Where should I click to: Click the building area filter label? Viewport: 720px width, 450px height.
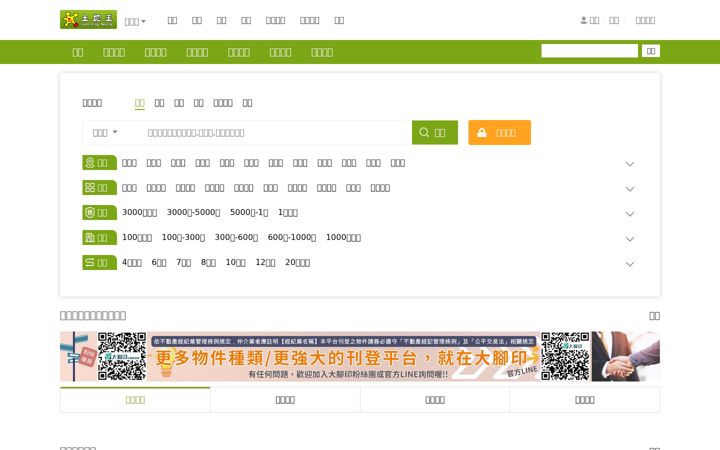tap(99, 237)
